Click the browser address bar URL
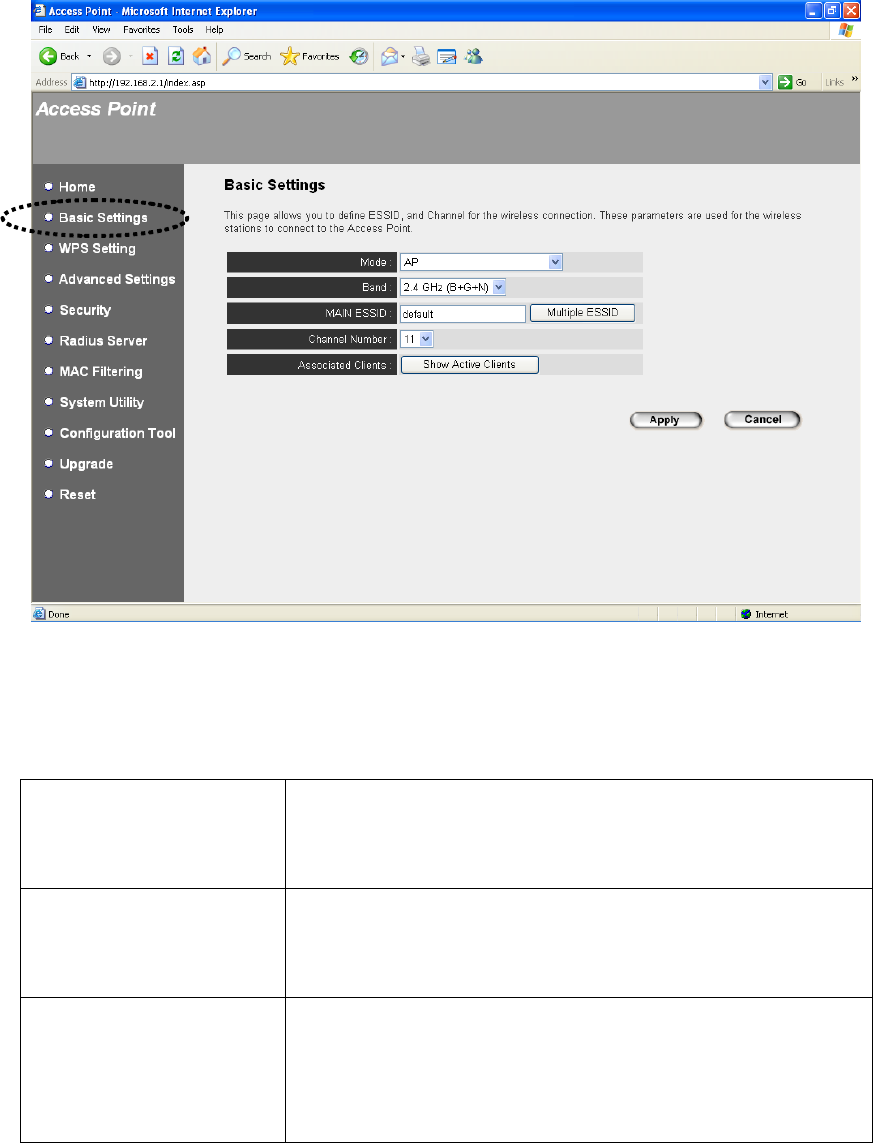 pyautogui.click(x=147, y=82)
